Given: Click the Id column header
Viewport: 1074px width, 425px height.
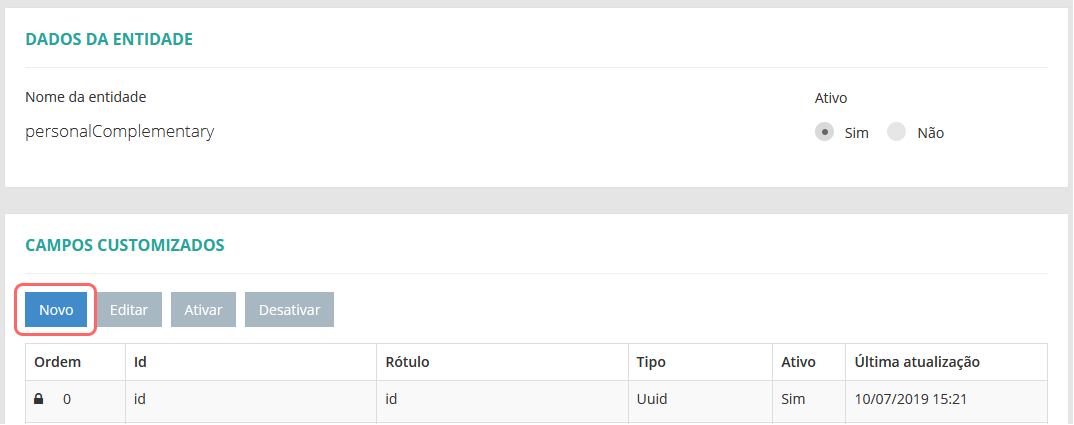Looking at the screenshot, I should [x=141, y=362].
